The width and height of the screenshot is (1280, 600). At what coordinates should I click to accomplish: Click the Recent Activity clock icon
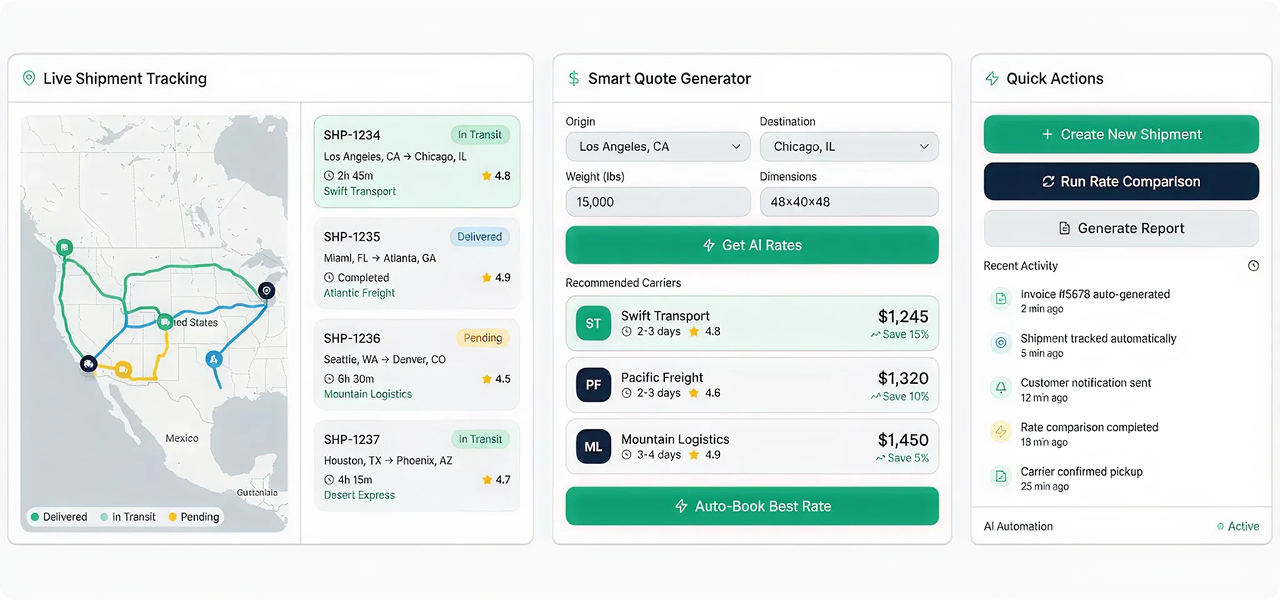[x=1253, y=266]
